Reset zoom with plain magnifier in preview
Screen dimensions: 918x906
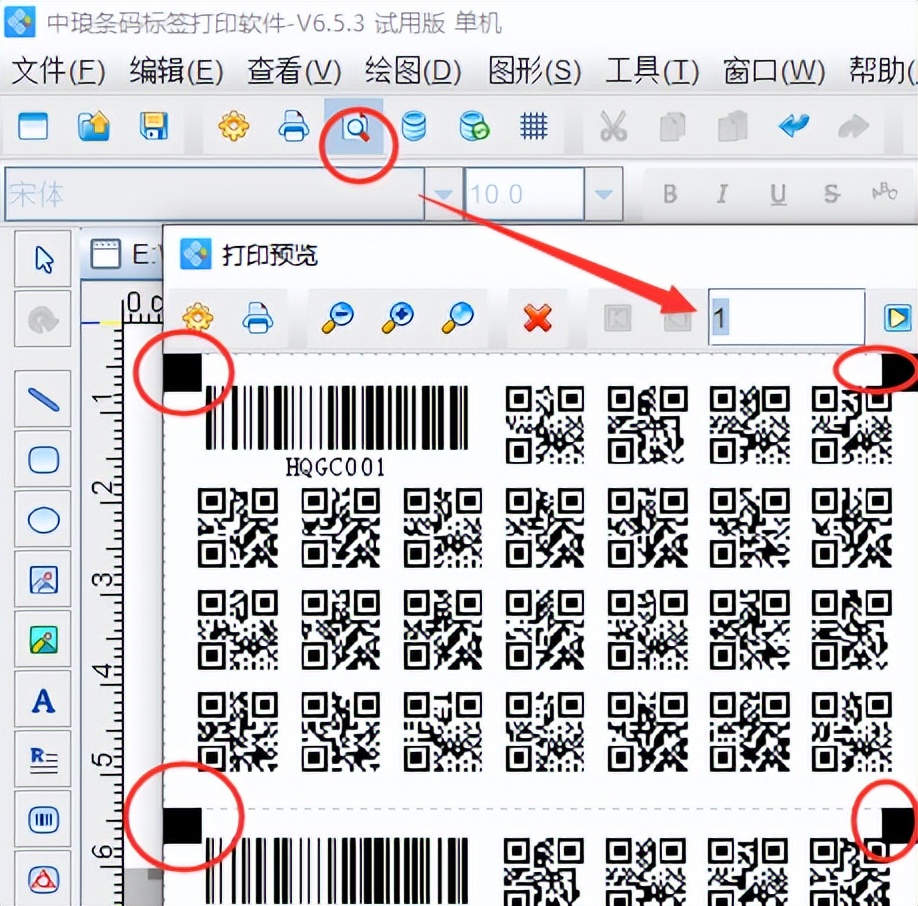(x=458, y=318)
